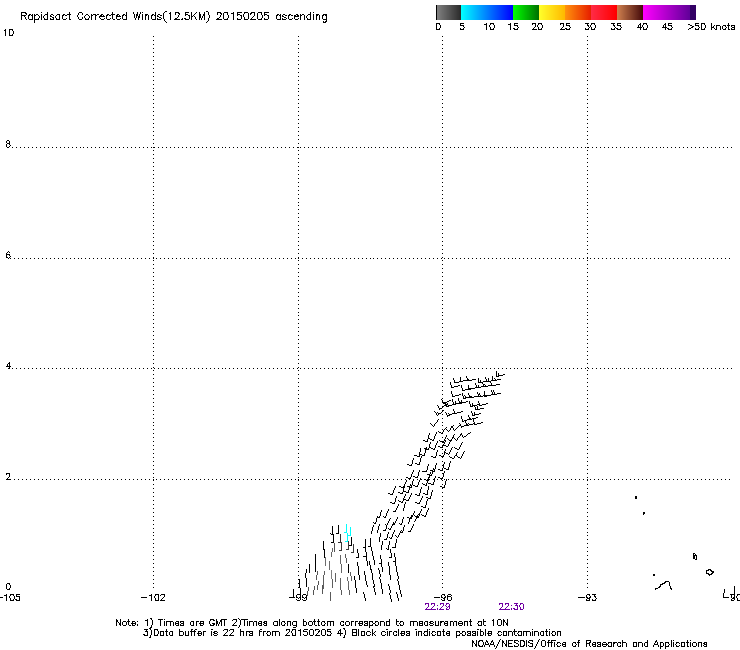Click the longitude axis label '-93'

point(588,598)
